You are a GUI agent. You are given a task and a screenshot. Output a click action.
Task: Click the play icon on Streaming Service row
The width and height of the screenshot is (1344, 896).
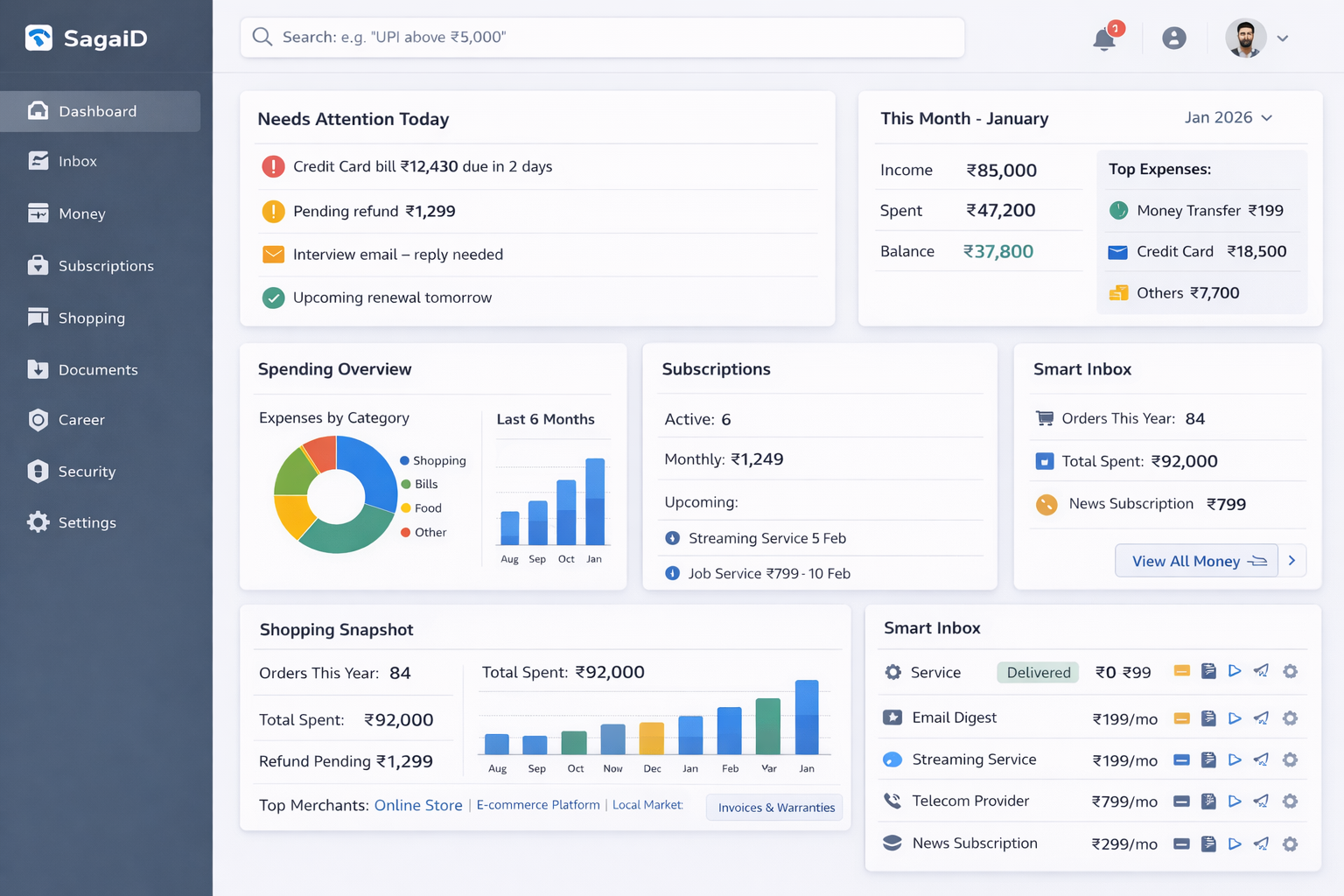(x=1235, y=759)
